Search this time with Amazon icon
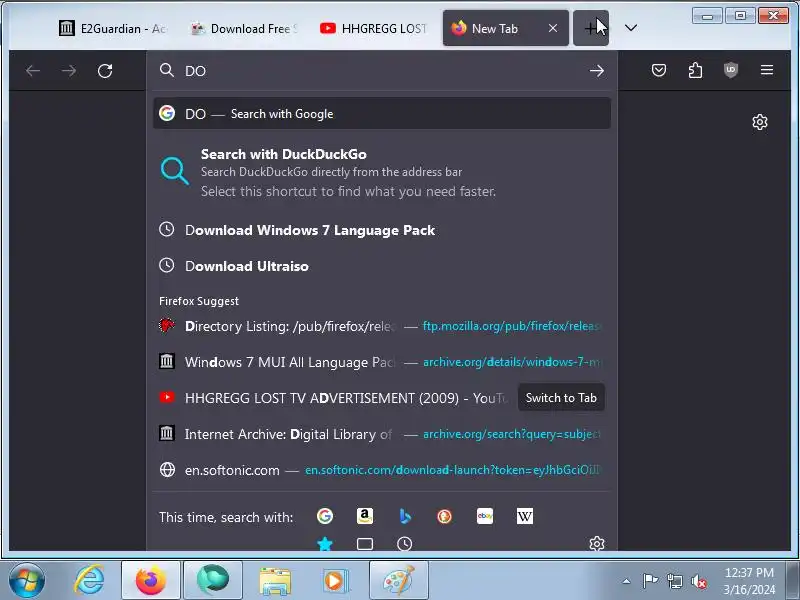Screen dimensions: 800x600 tap(365, 516)
